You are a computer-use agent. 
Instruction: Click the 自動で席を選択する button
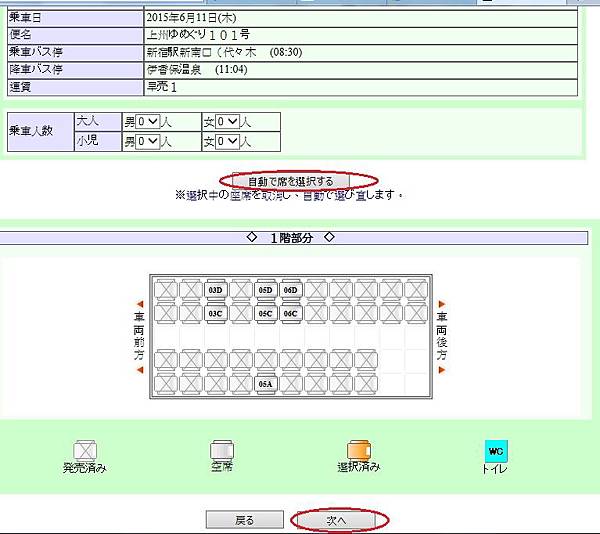(x=291, y=181)
